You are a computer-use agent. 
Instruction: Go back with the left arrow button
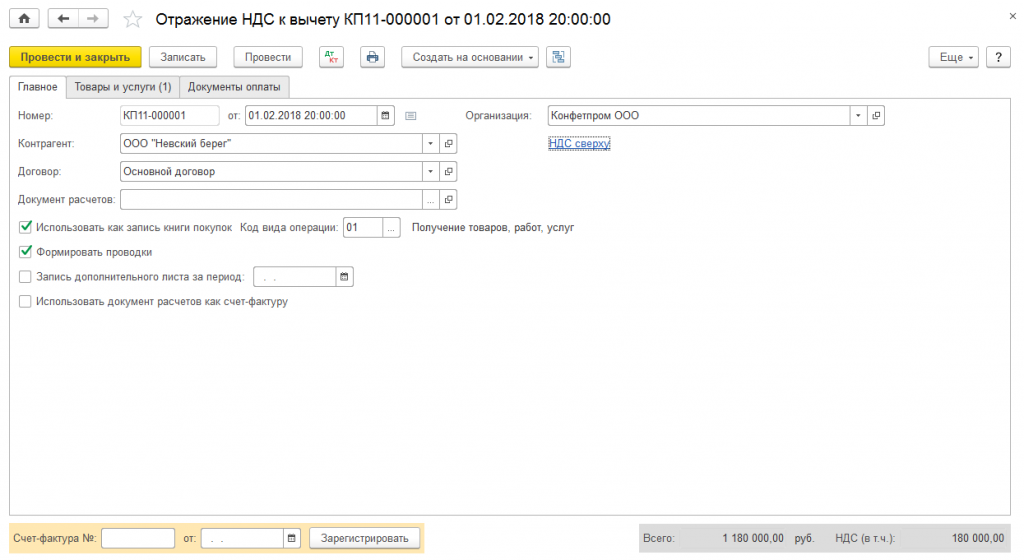point(64,19)
